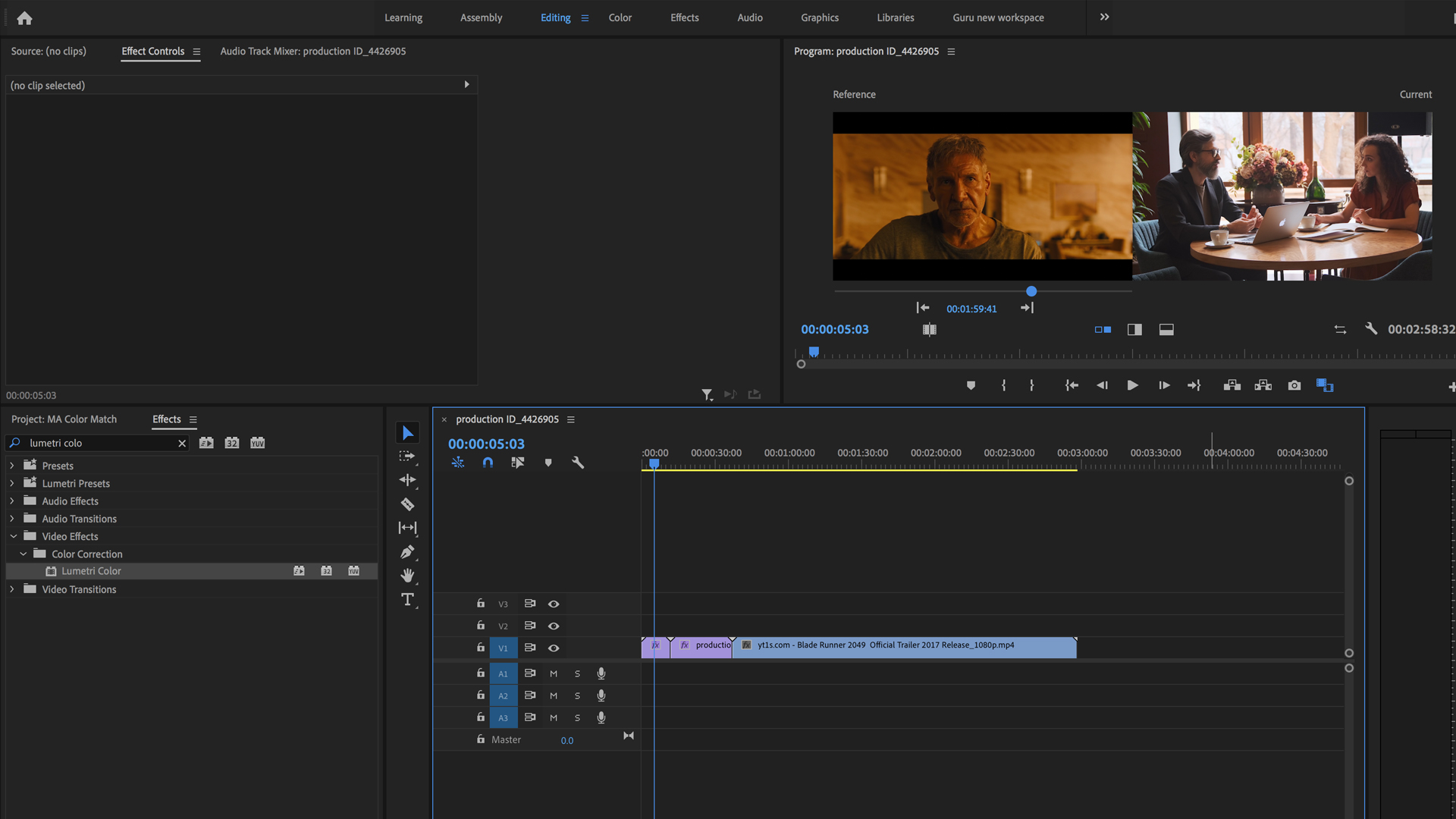This screenshot has width=1456, height=819.
Task: Open Timeline display settings wrench
Action: (x=578, y=463)
